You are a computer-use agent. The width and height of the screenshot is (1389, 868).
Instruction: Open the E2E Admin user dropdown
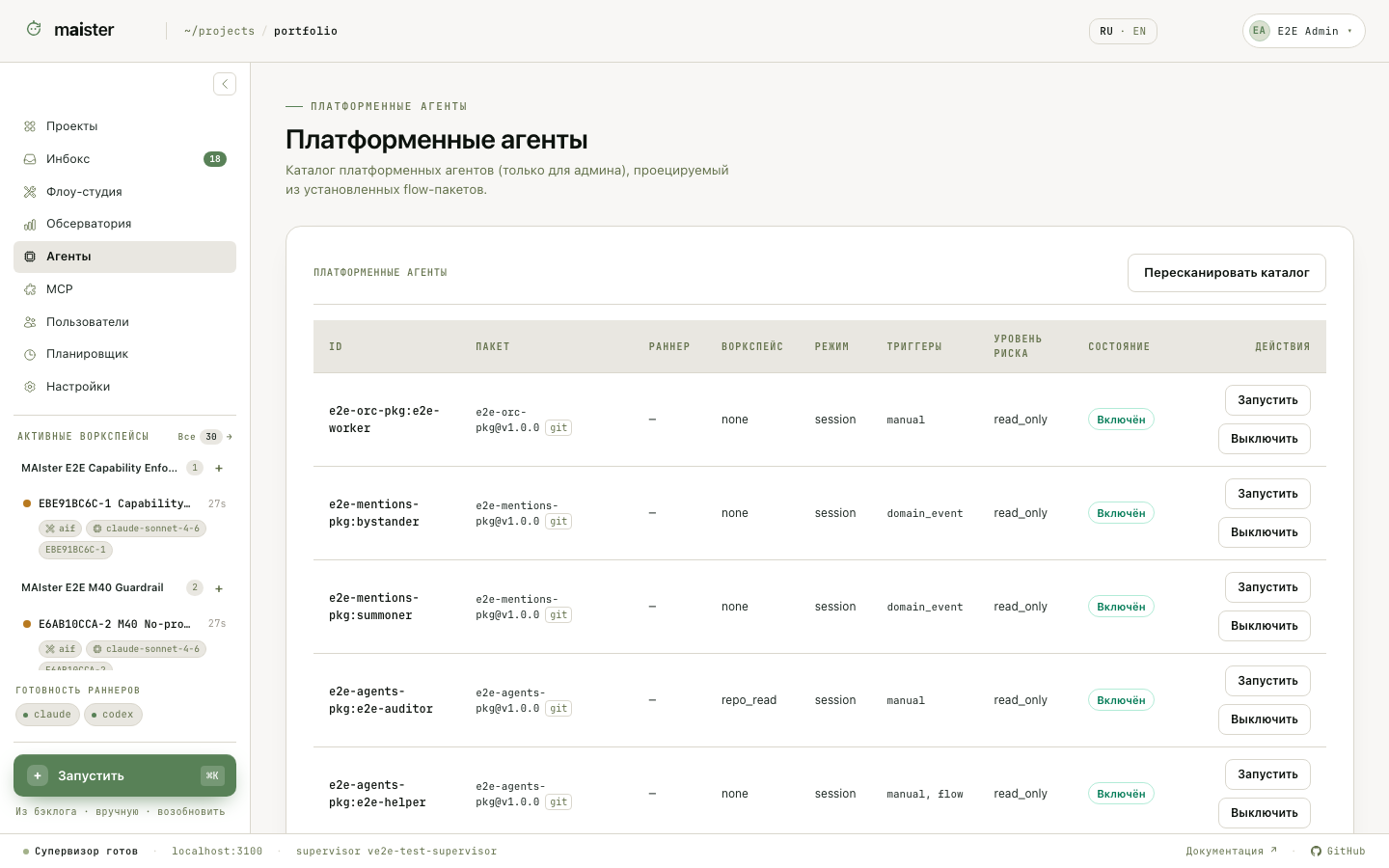(x=1303, y=31)
